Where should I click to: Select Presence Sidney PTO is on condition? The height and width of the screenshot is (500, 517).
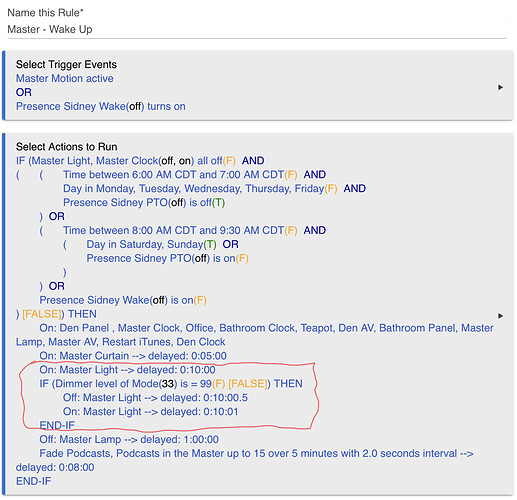pyautogui.click(x=168, y=258)
